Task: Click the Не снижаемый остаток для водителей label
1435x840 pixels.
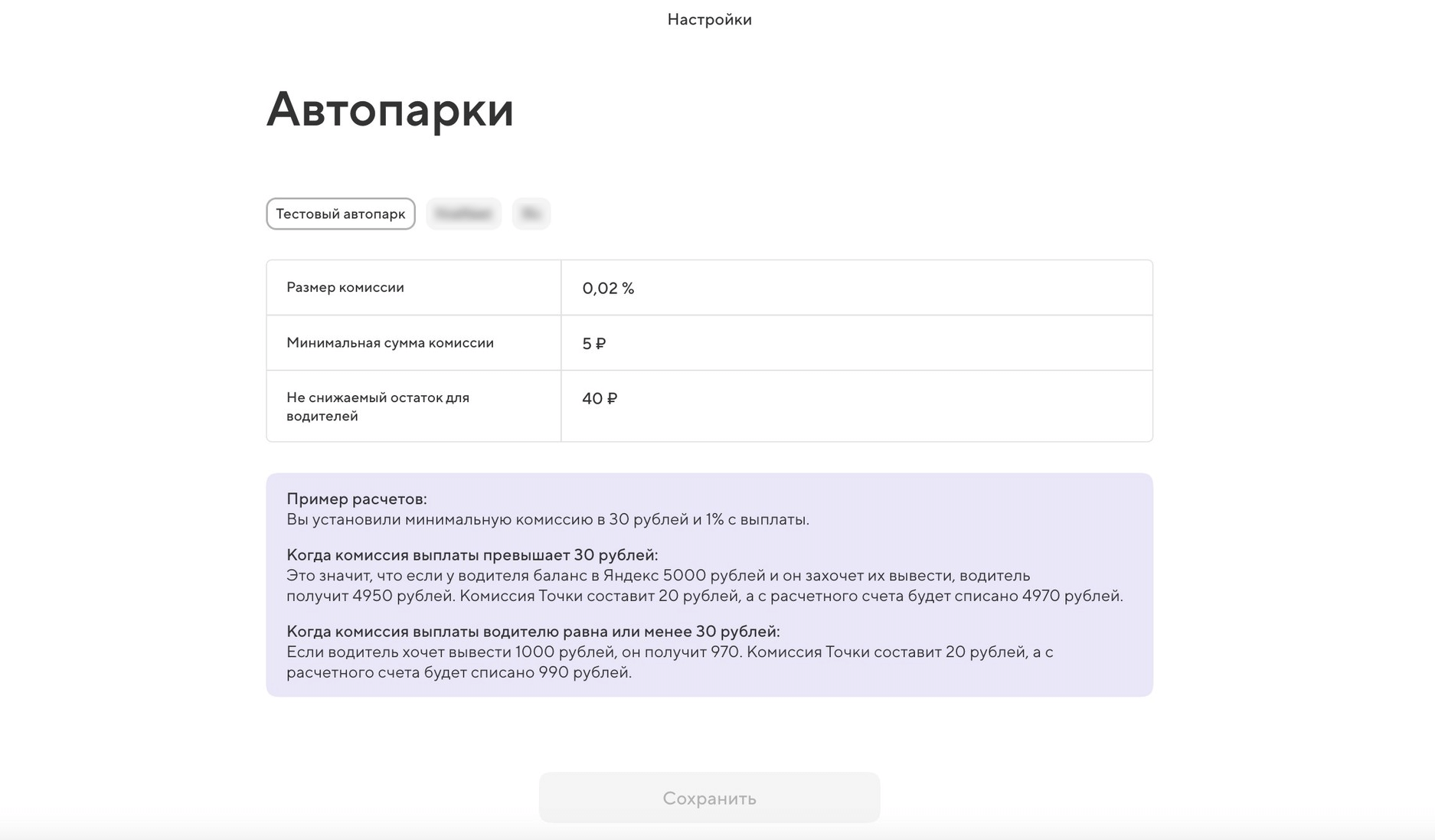Action: click(x=378, y=407)
